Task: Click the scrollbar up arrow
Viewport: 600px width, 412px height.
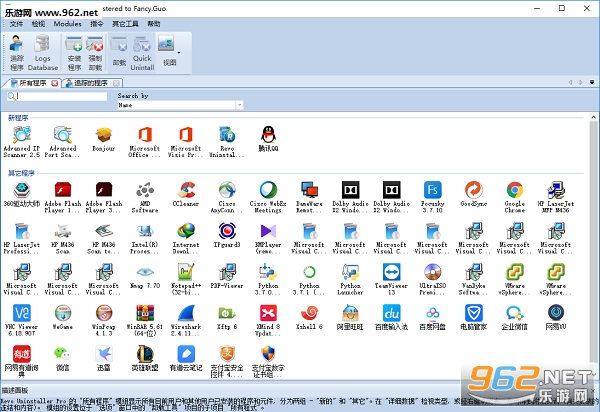Action: 593,117
